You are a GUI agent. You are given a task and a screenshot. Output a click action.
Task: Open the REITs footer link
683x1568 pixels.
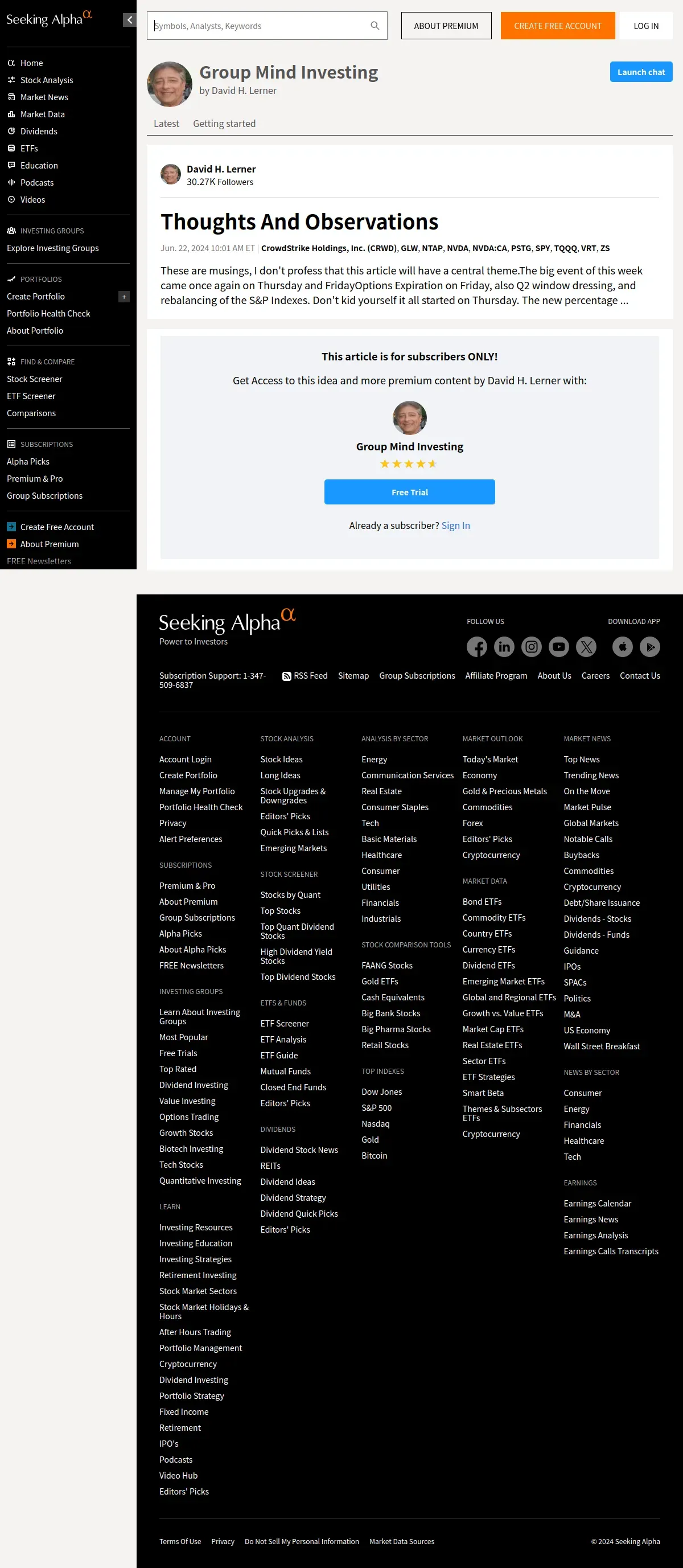(x=270, y=1166)
